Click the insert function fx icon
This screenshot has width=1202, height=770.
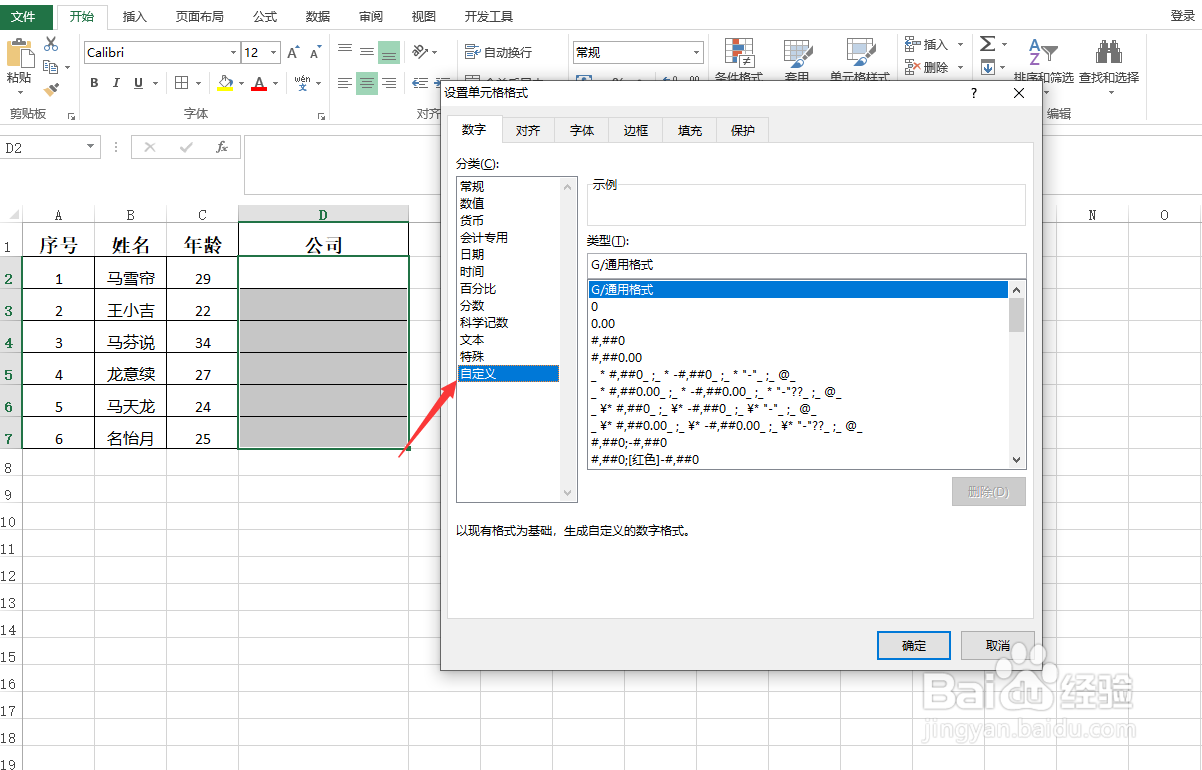click(x=222, y=147)
